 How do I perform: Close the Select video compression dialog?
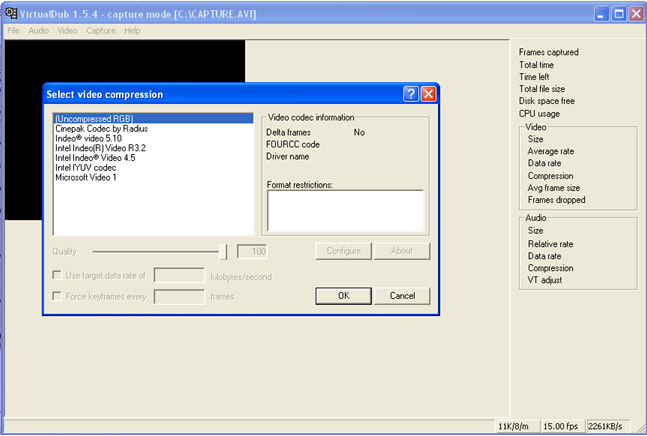tap(428, 94)
